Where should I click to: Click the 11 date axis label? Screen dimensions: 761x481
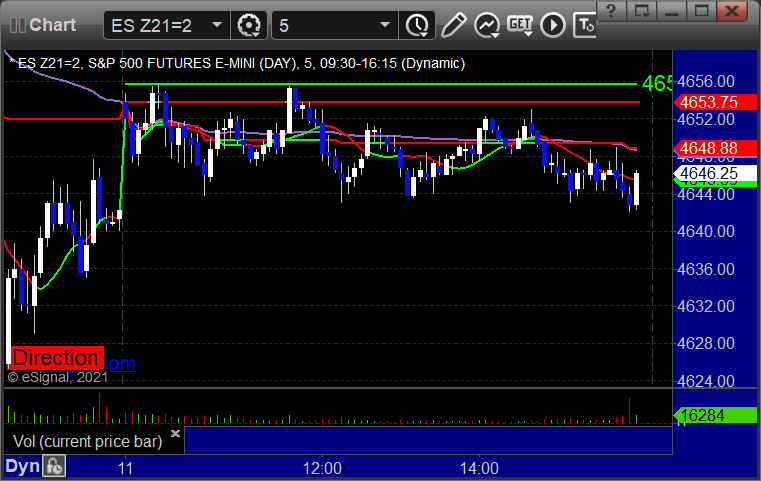tap(125, 468)
